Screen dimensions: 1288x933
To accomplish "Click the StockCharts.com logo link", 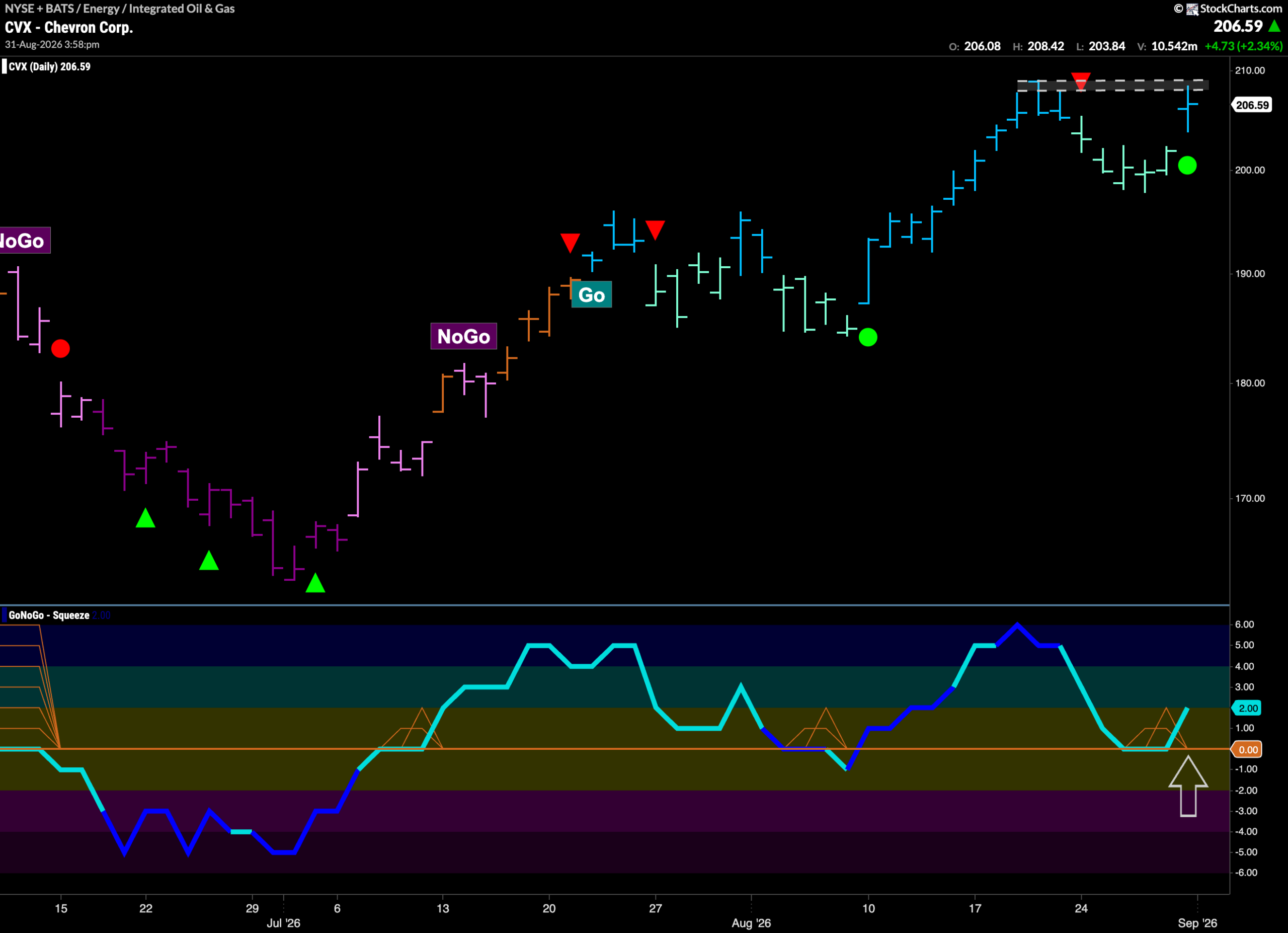I will [1227, 9].
